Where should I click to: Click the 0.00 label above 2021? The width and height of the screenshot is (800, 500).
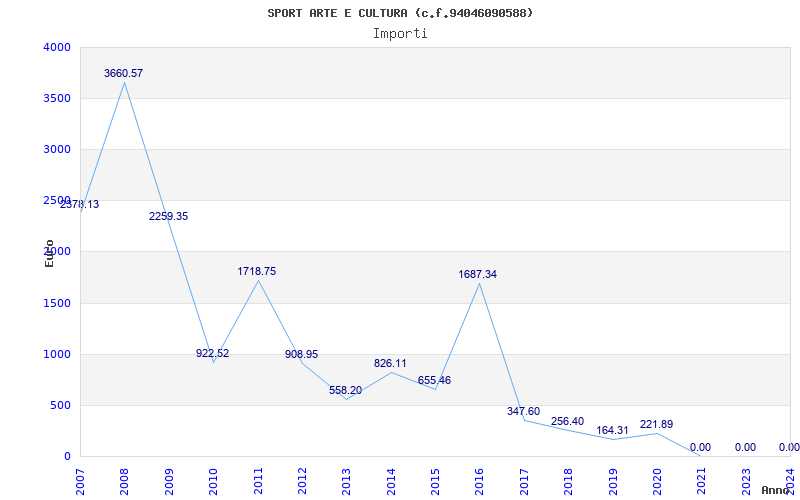(x=701, y=447)
